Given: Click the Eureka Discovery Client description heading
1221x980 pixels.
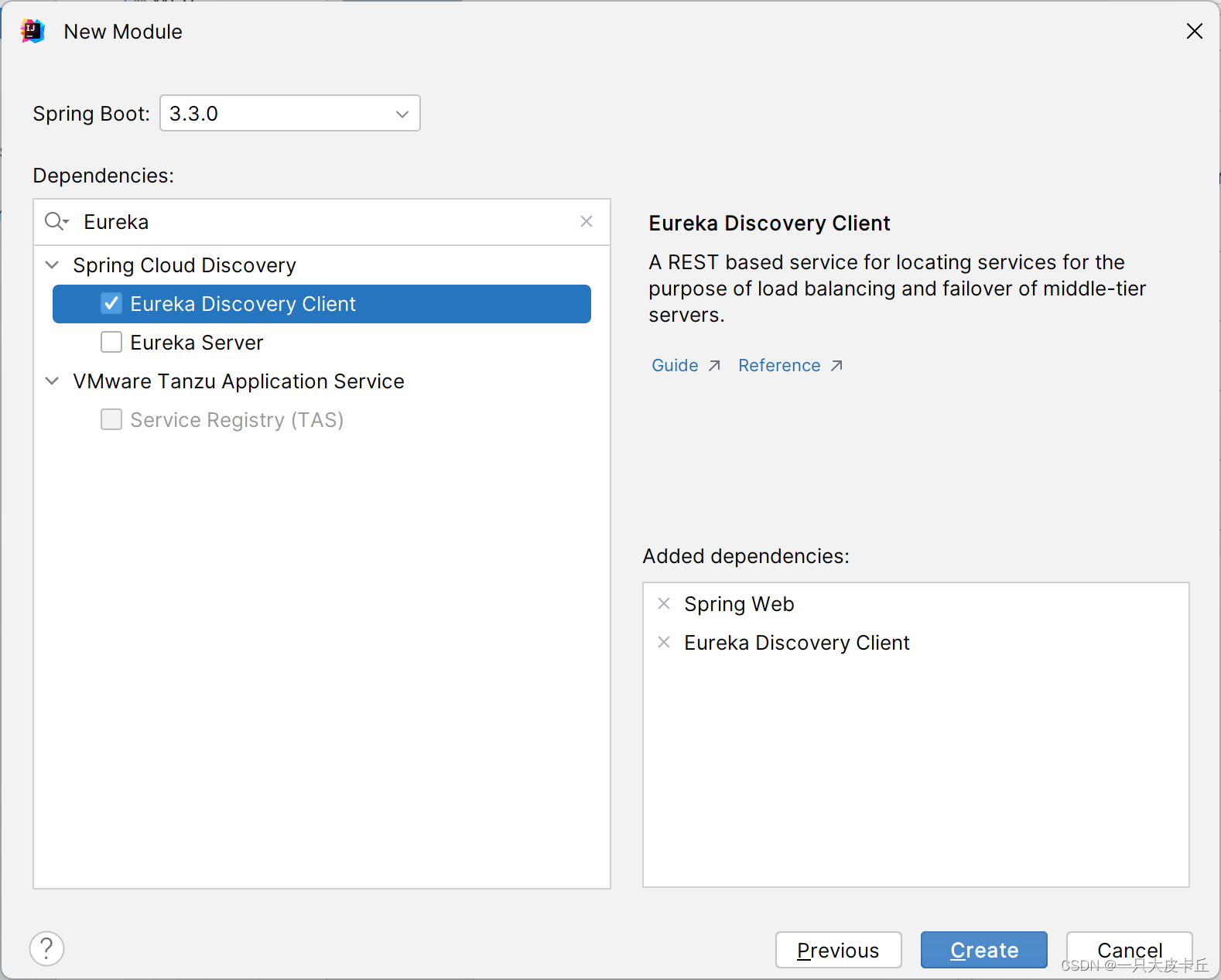Looking at the screenshot, I should 769,224.
